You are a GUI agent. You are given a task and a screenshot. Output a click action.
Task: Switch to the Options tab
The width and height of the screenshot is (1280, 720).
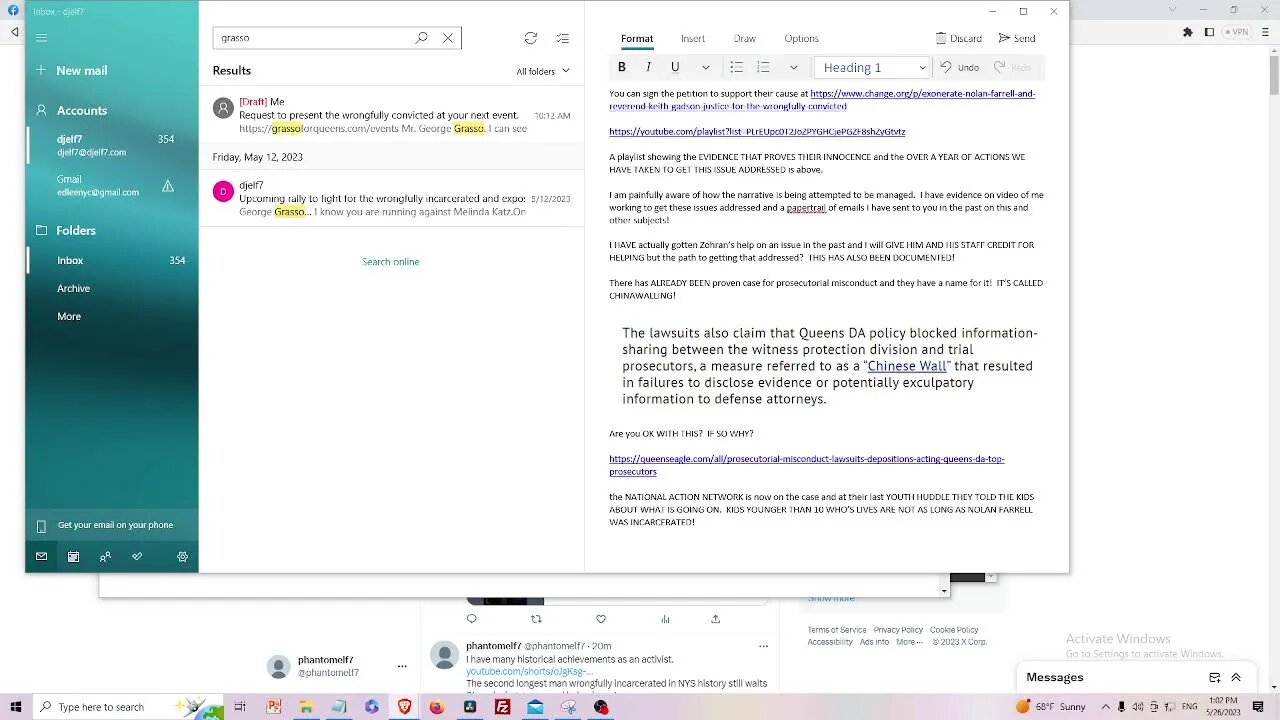tap(801, 39)
